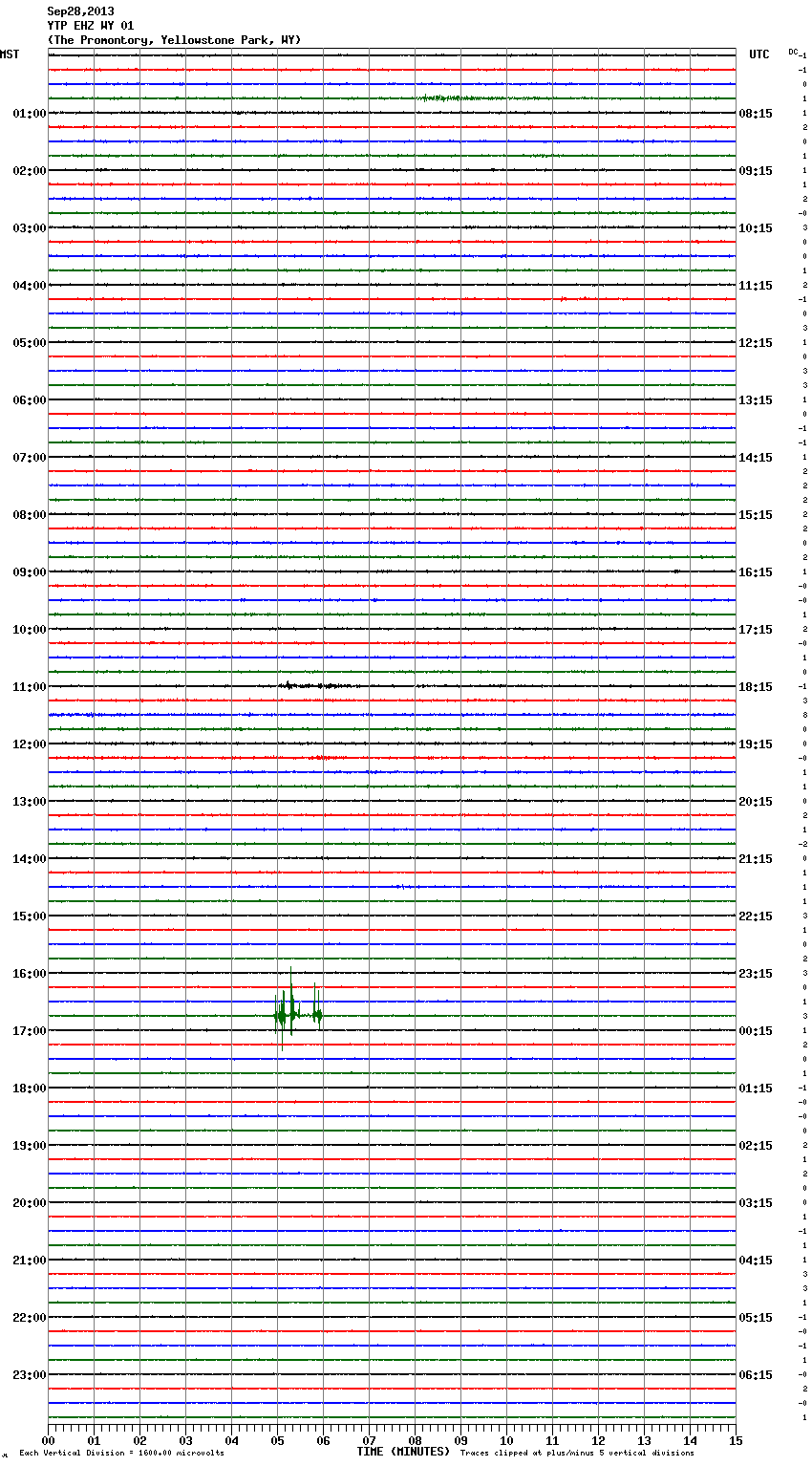The width and height of the screenshot is (812, 1466).
Task: Click the '23:15' UTC time label
Action: (756, 974)
